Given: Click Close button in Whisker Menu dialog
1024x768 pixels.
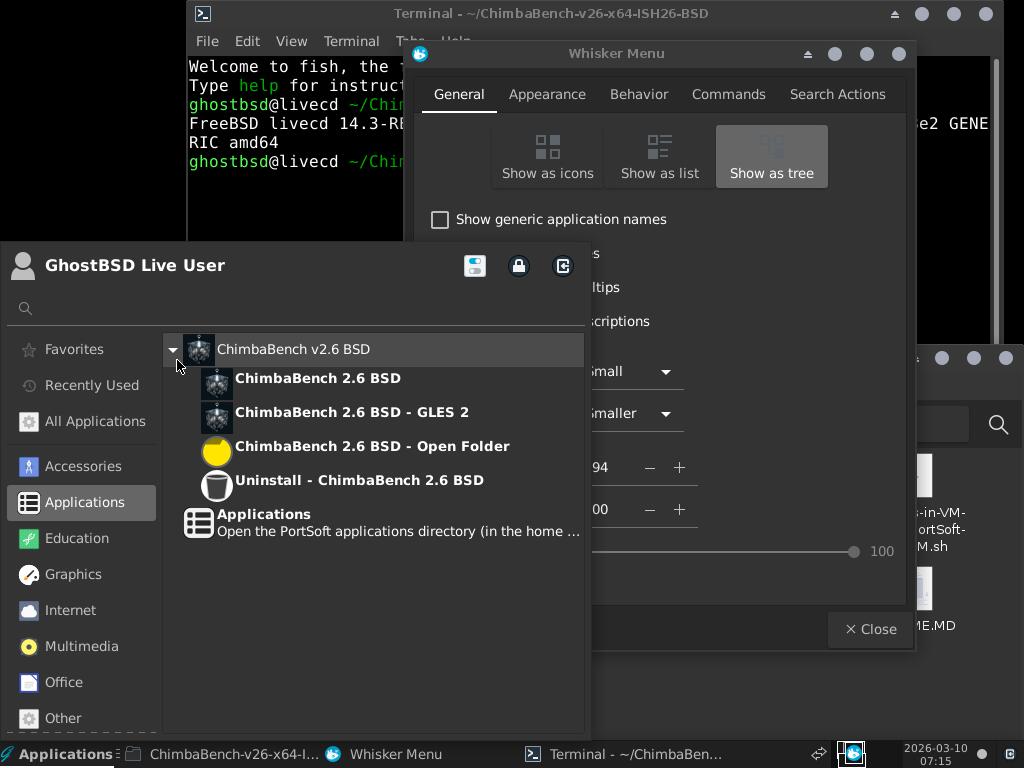Looking at the screenshot, I should pyautogui.click(x=871, y=630).
